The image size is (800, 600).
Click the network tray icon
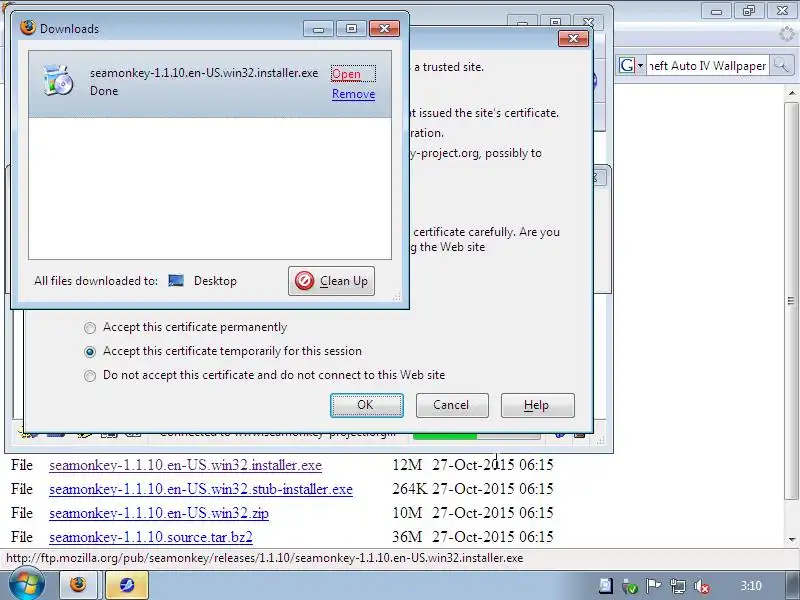tap(678, 586)
